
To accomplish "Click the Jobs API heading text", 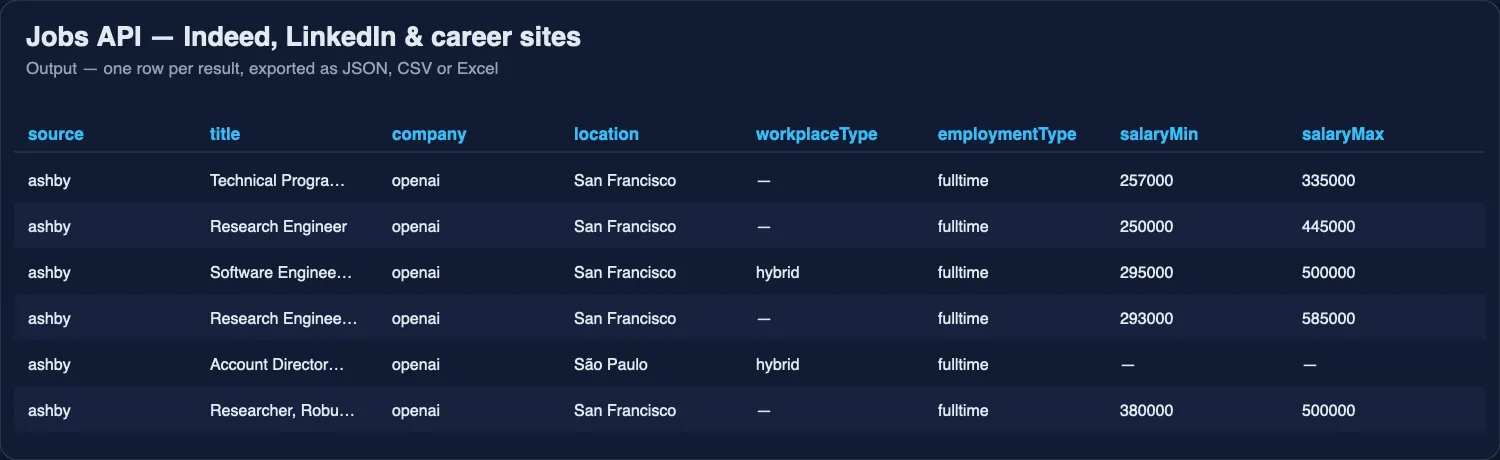I will 303,37.
